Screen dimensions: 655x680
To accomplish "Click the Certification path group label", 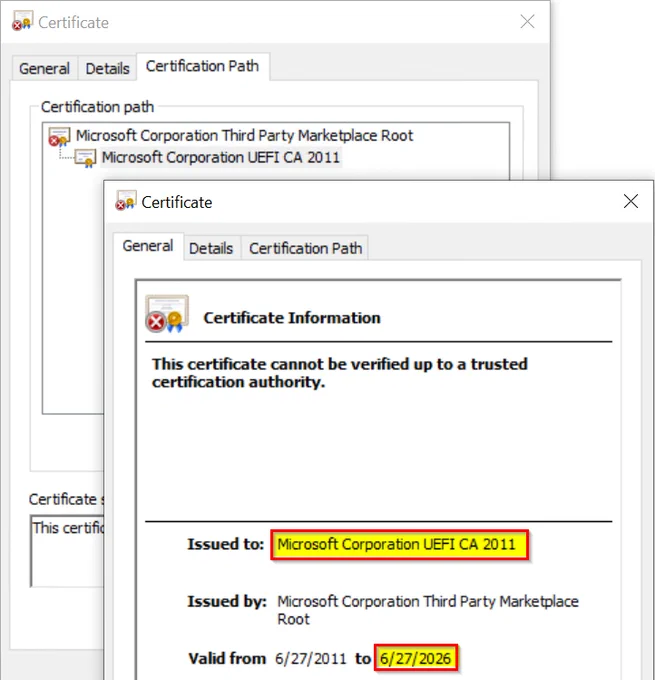I will (x=97, y=107).
